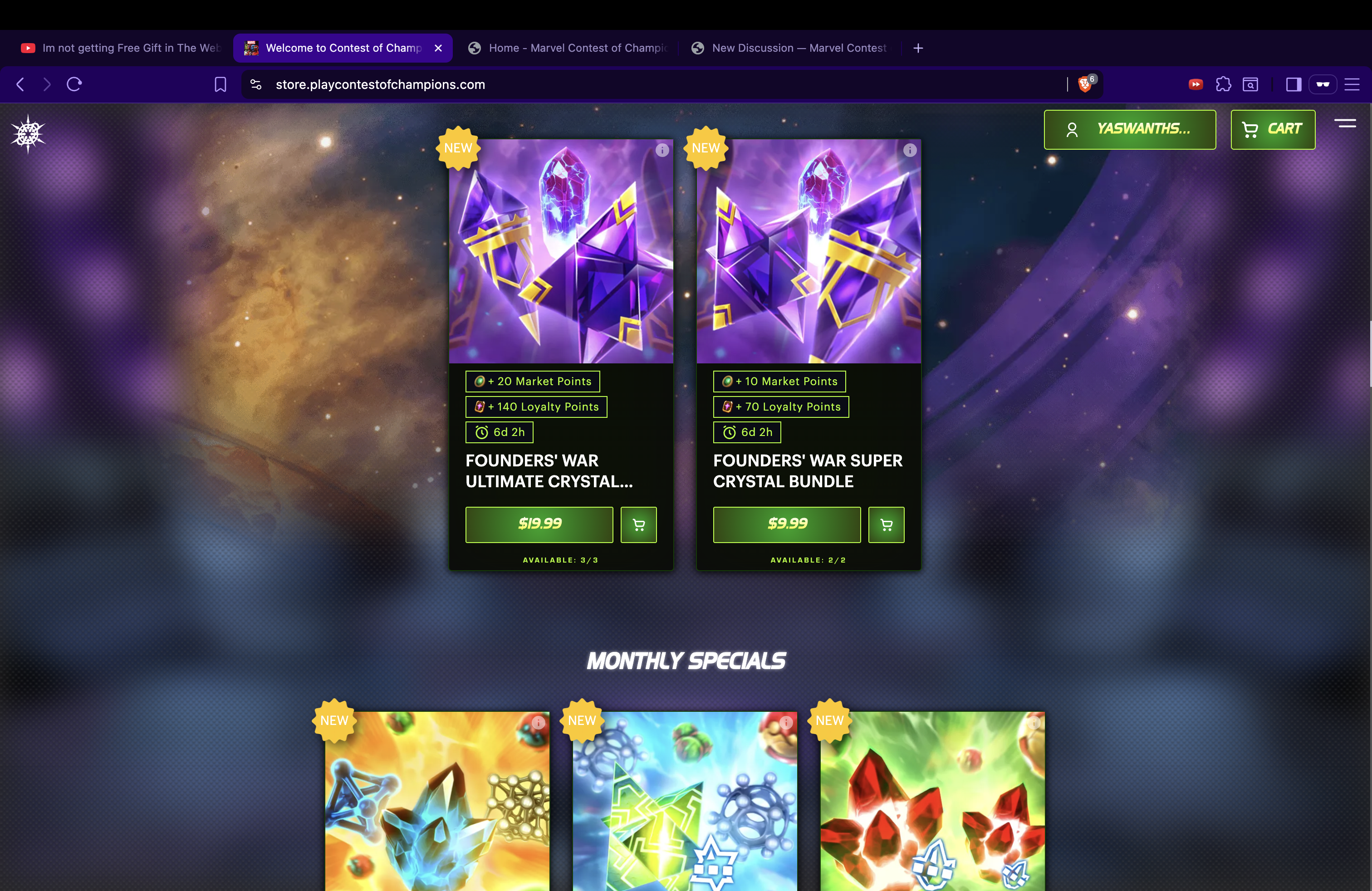Click the bookmark page icon
Viewport: 1372px width, 891px height.
220,84
